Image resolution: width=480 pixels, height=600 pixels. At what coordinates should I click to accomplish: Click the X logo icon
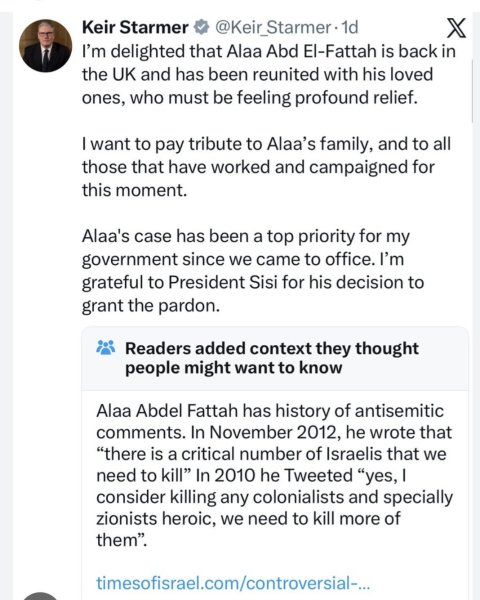click(x=456, y=28)
